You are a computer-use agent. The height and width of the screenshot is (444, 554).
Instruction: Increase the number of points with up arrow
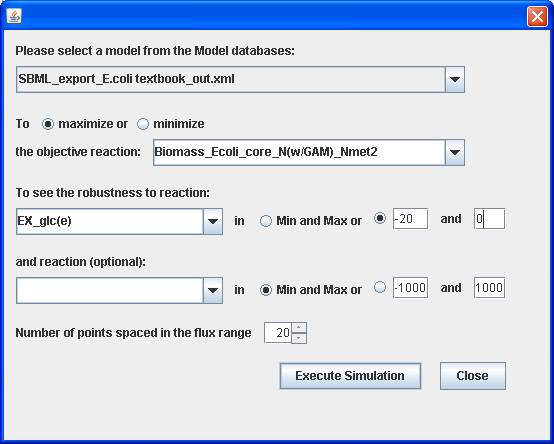coord(299,327)
